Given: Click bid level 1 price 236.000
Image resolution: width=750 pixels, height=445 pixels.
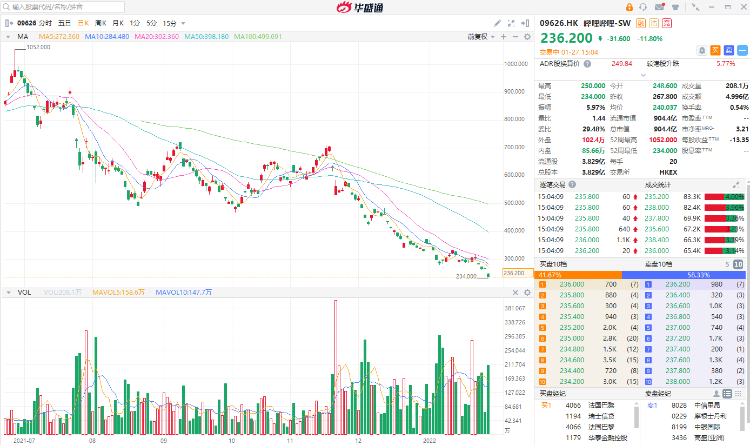Looking at the screenshot, I should pyautogui.click(x=572, y=284).
